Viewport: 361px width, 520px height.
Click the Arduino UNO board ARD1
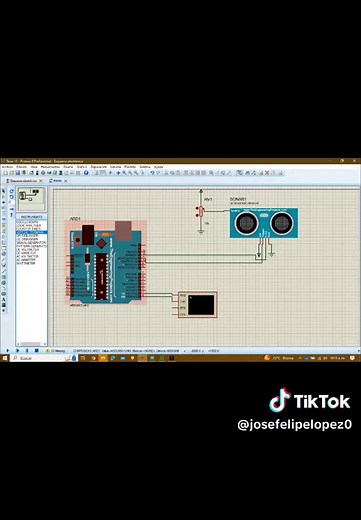pos(106,262)
